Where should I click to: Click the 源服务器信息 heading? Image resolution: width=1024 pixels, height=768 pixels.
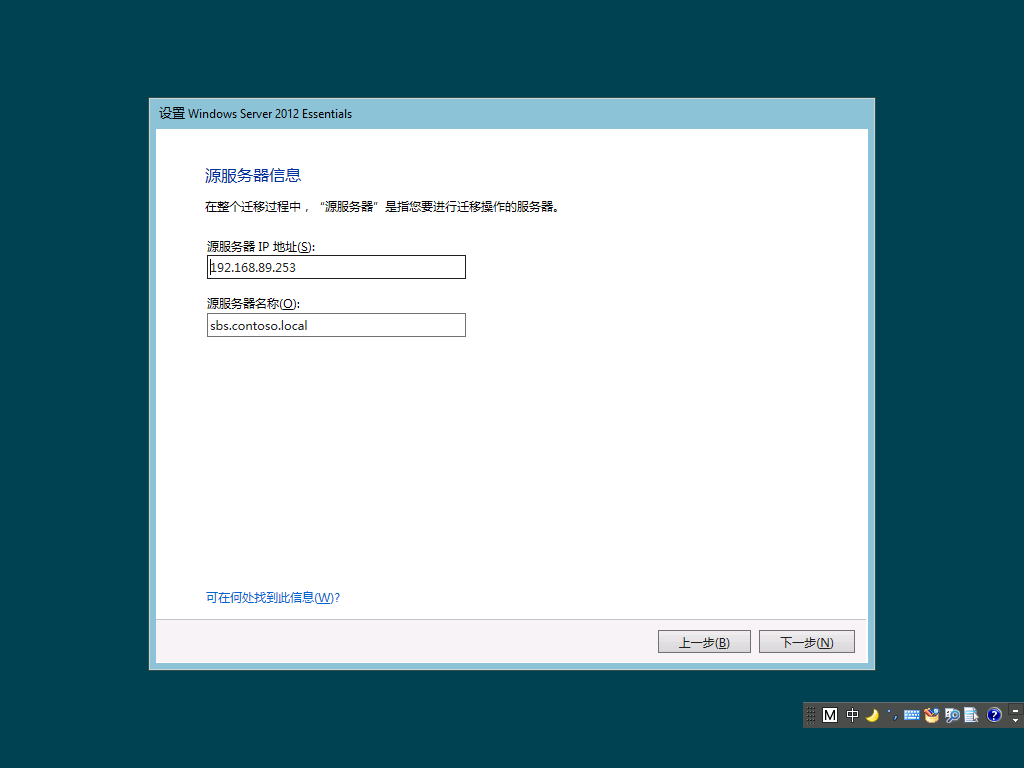pyautogui.click(x=253, y=176)
